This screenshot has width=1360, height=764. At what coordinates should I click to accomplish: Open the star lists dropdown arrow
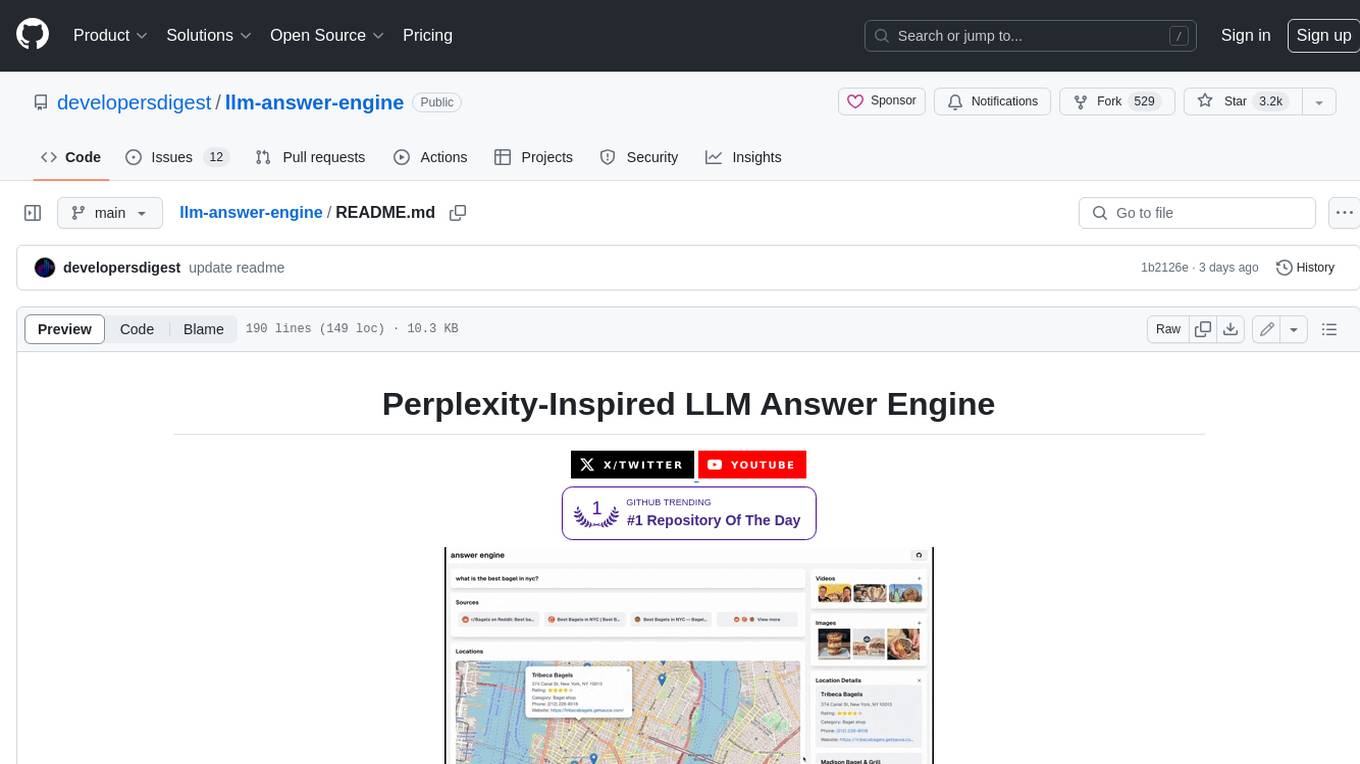[x=1319, y=101]
